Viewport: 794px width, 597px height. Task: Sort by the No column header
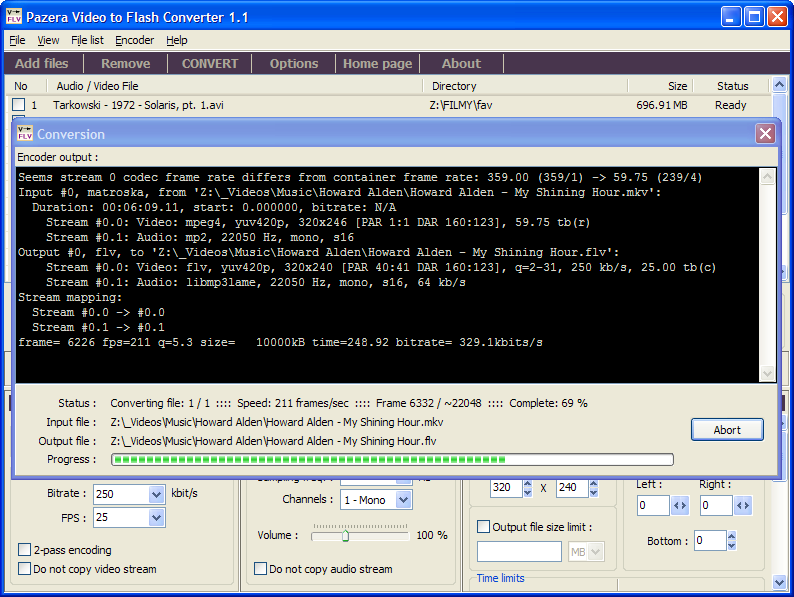click(26, 86)
